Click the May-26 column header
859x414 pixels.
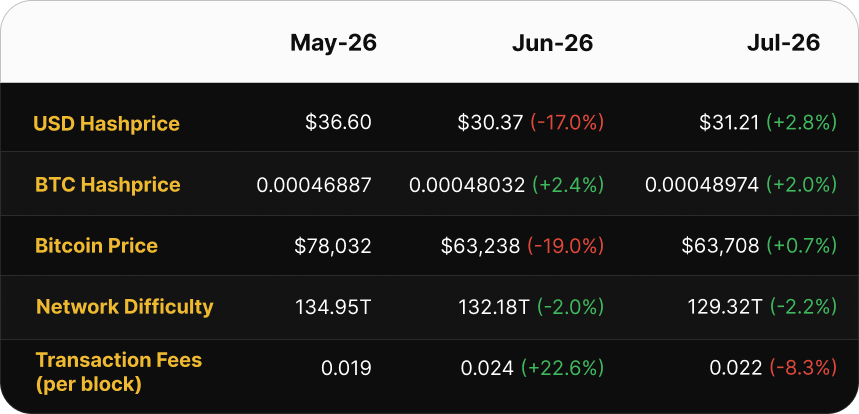[x=333, y=43]
